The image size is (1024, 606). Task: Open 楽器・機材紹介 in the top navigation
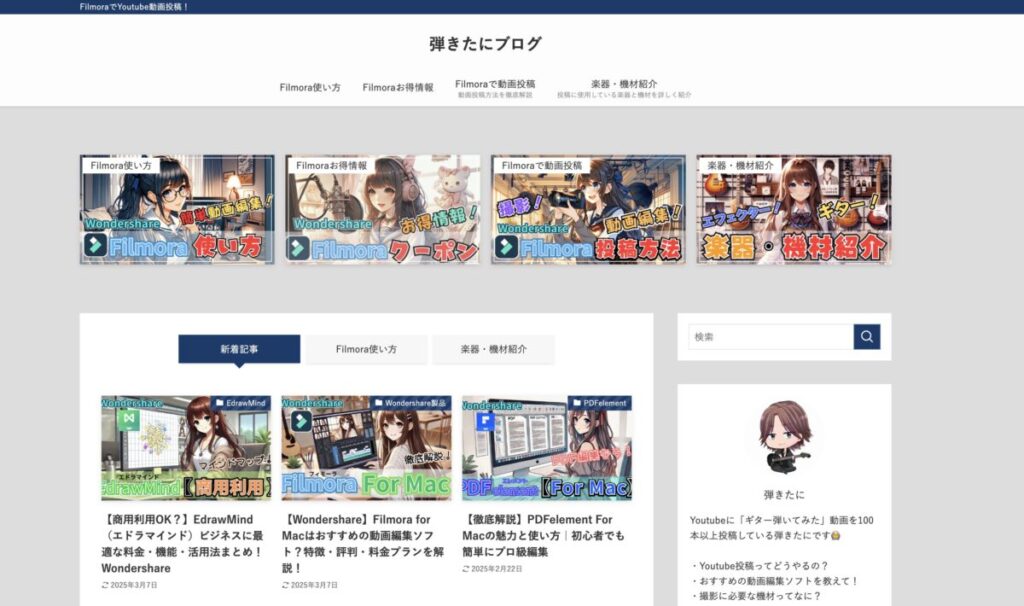tap(624, 88)
